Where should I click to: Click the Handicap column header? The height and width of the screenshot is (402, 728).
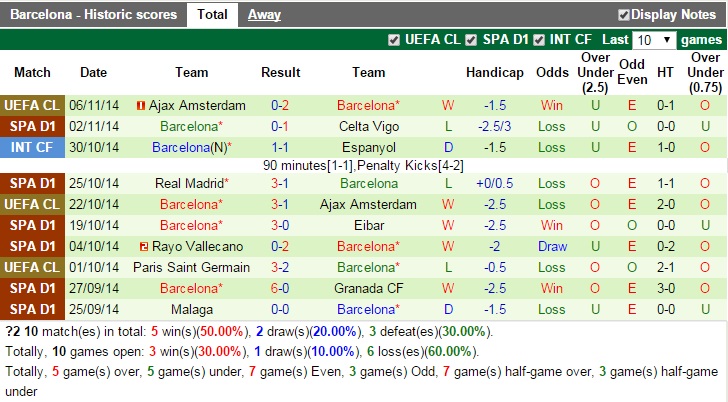tap(494, 72)
